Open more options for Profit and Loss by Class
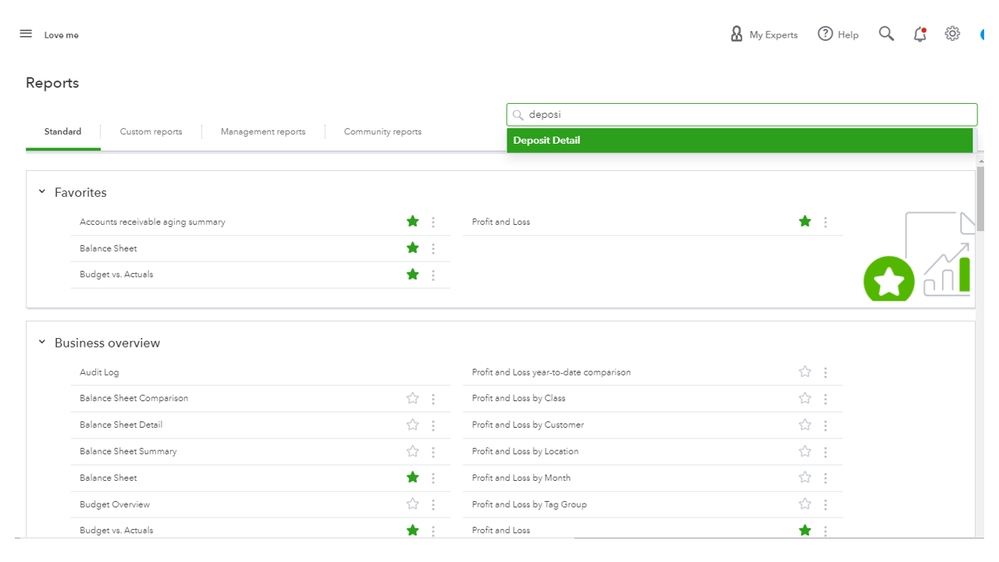 (825, 399)
